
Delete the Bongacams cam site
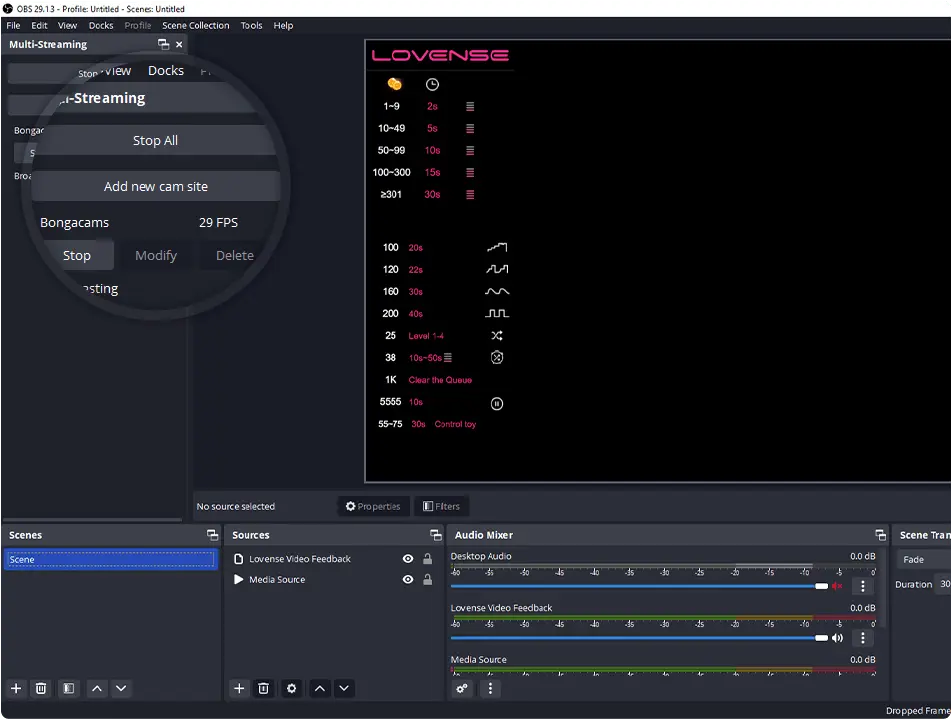click(235, 256)
